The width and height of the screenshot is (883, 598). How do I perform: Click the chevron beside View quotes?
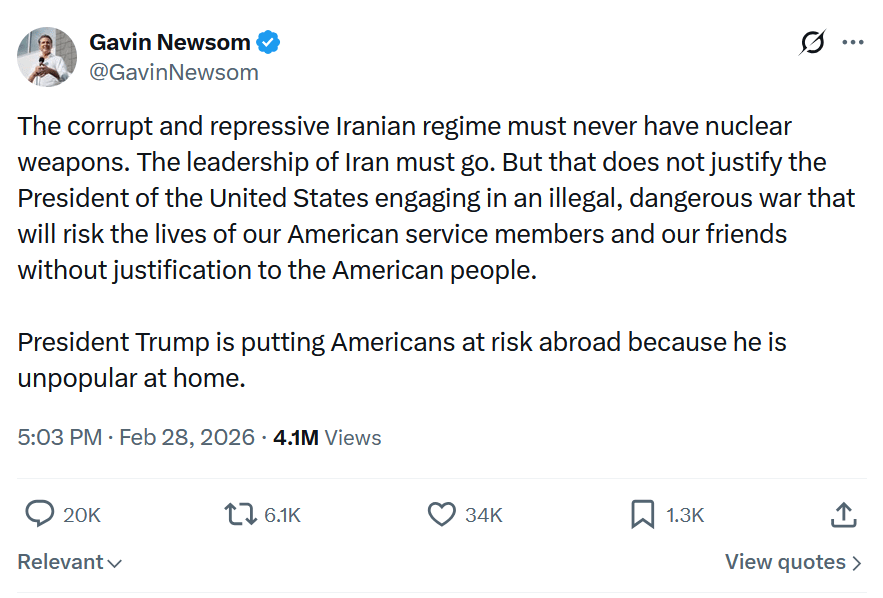pyautogui.click(x=856, y=563)
